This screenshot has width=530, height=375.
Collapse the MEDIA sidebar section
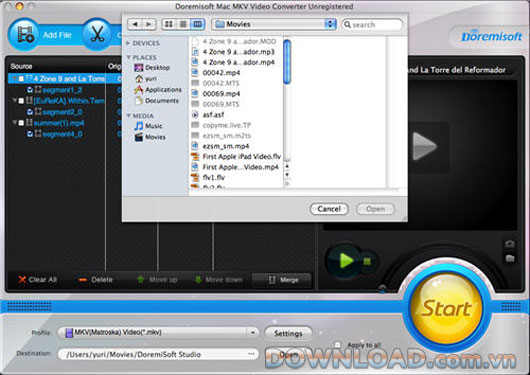[x=128, y=116]
